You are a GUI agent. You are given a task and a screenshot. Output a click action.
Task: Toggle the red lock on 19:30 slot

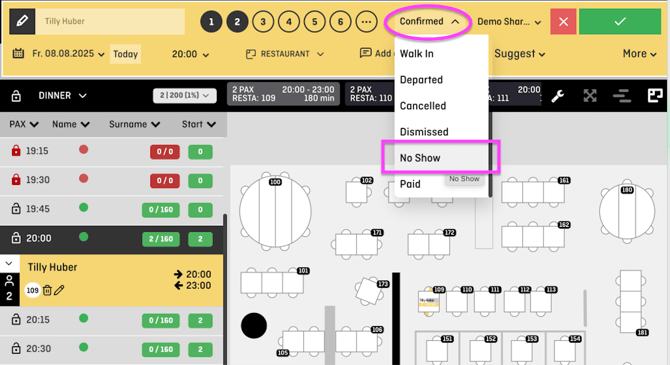[16, 180]
